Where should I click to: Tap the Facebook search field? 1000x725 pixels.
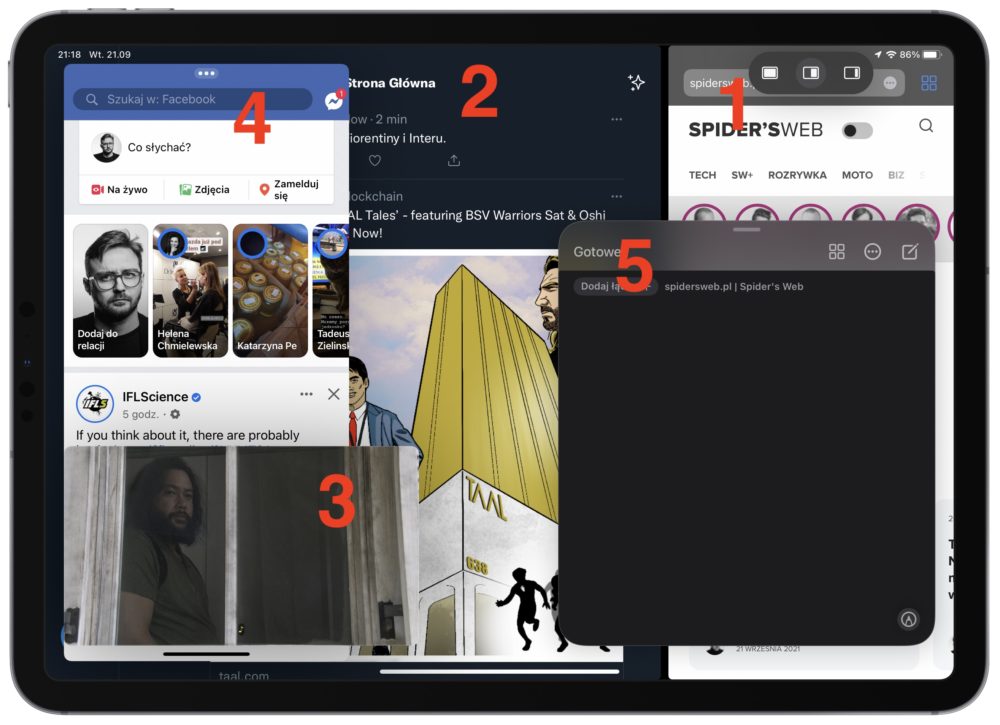click(x=193, y=99)
